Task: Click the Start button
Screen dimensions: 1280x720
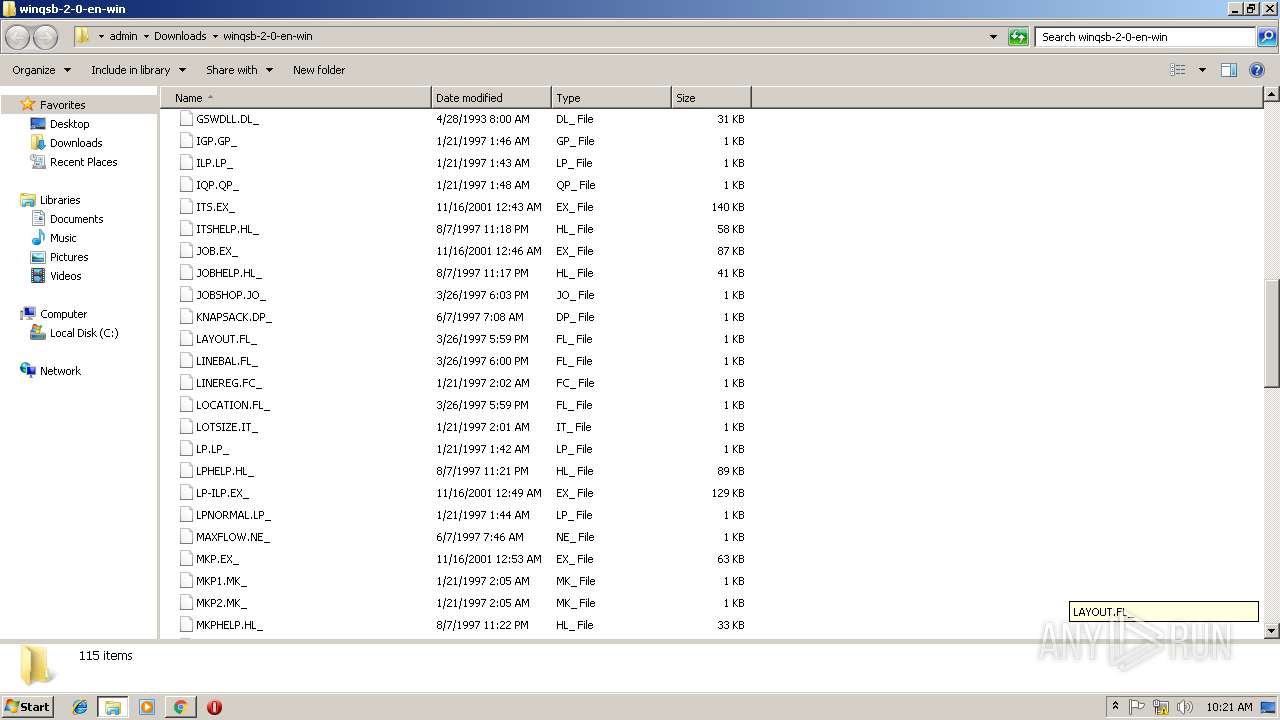Action: (x=27, y=707)
